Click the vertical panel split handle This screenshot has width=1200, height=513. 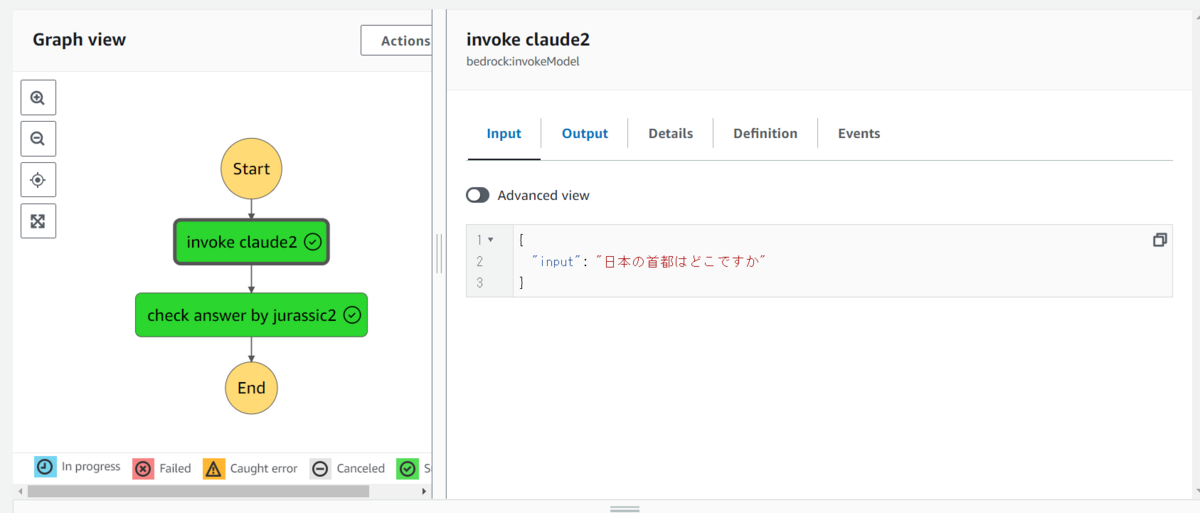point(439,254)
